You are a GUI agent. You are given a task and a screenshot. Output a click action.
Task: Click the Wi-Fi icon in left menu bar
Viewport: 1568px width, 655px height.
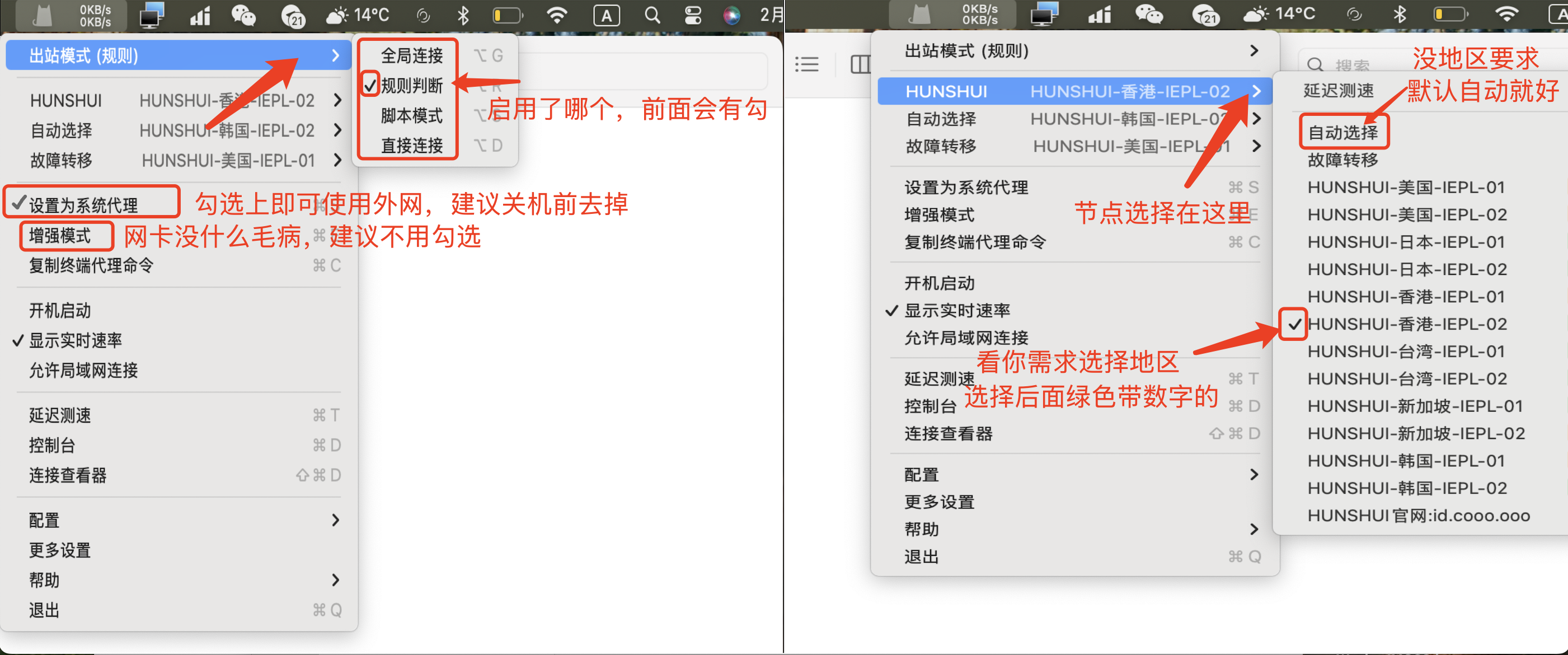click(557, 15)
